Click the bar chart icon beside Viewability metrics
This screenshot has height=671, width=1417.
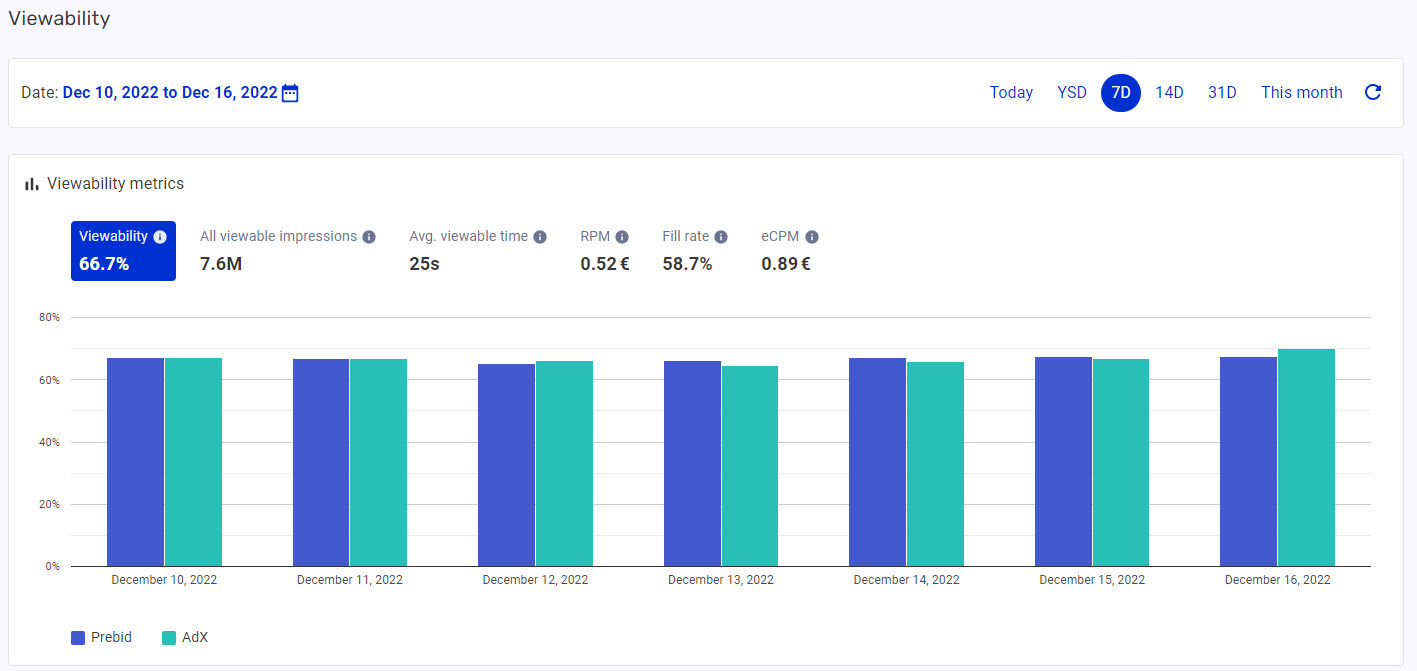pos(32,183)
